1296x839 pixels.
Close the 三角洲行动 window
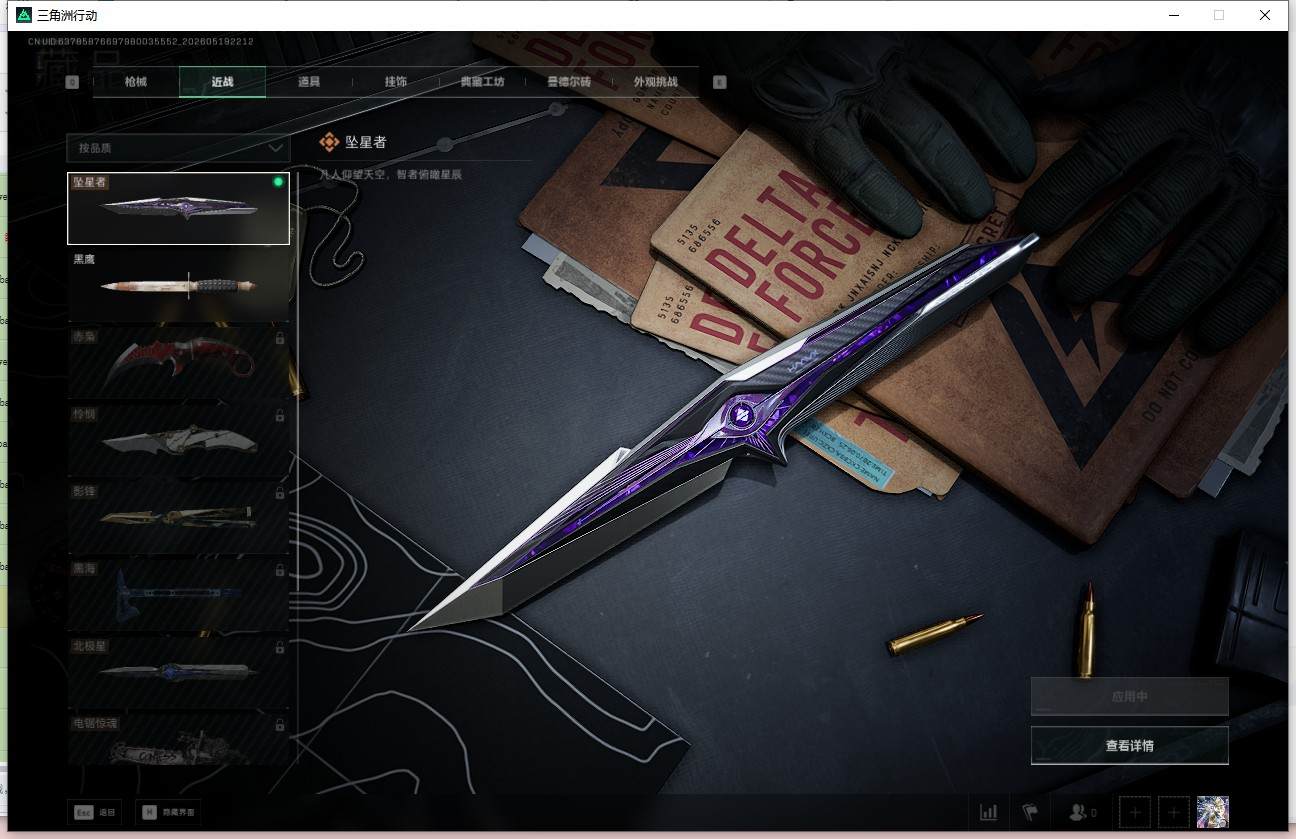[x=1265, y=15]
